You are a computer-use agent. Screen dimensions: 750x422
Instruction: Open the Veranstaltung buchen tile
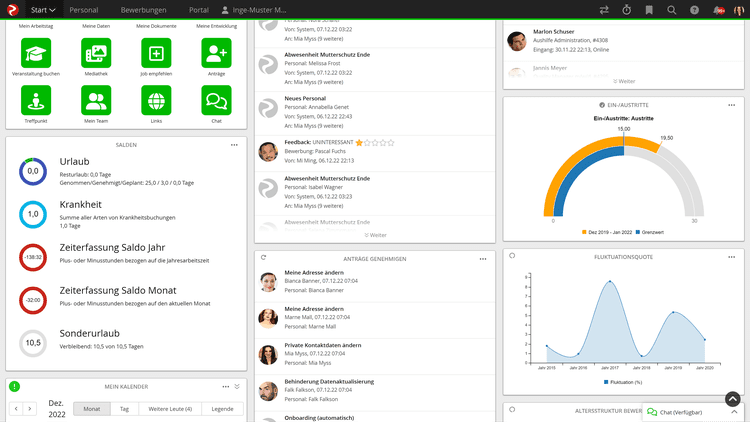pyautogui.click(x=37, y=53)
